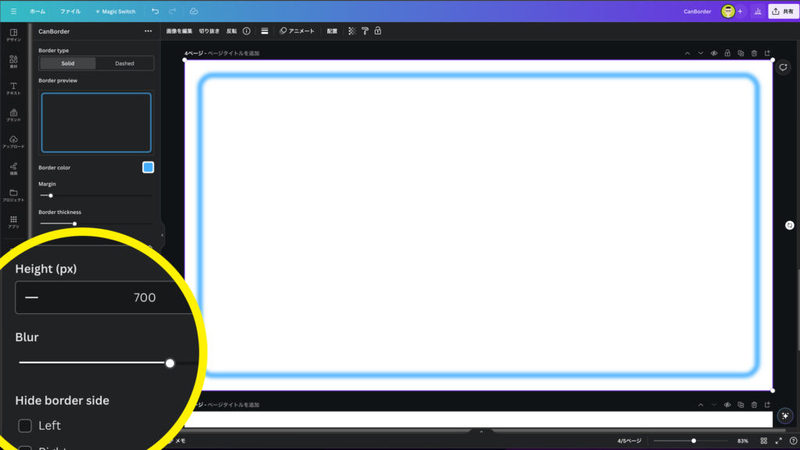
Task: Click the border preview thumbnail
Action: tap(96, 122)
